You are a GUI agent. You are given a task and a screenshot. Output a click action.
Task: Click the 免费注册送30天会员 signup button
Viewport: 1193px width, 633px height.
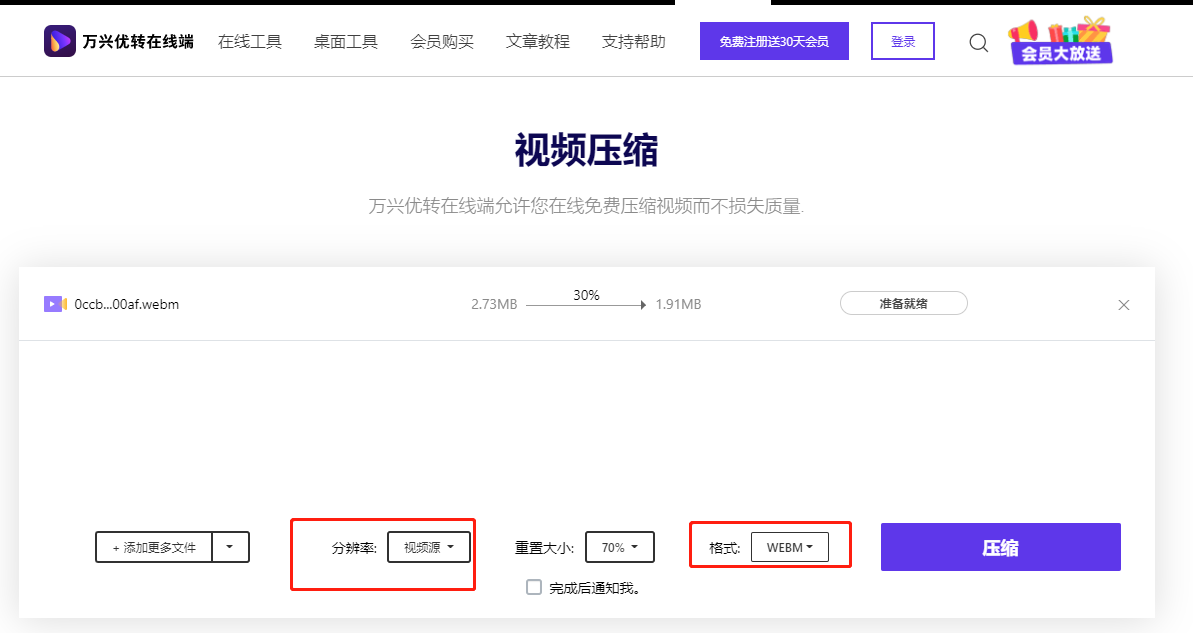pos(774,41)
